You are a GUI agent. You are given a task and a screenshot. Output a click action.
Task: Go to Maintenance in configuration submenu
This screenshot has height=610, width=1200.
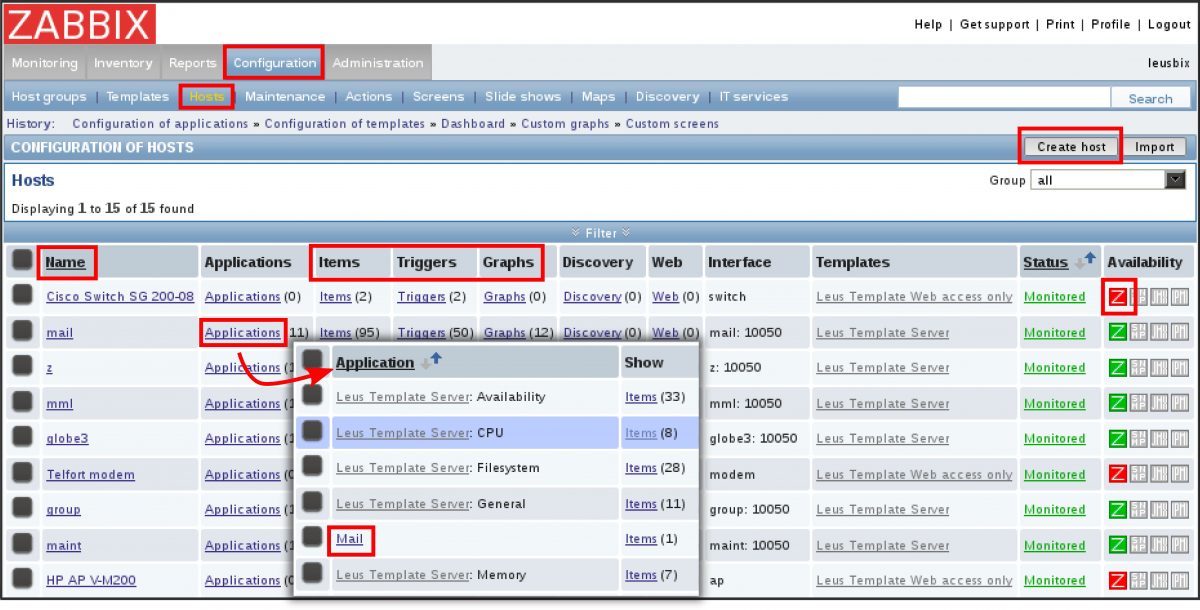(x=285, y=97)
